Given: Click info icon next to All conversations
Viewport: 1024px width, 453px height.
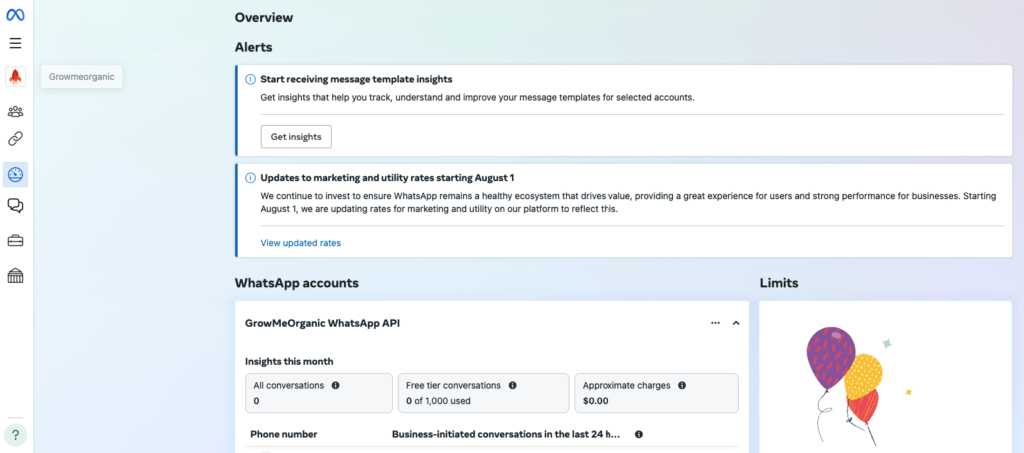Looking at the screenshot, I should [336, 386].
